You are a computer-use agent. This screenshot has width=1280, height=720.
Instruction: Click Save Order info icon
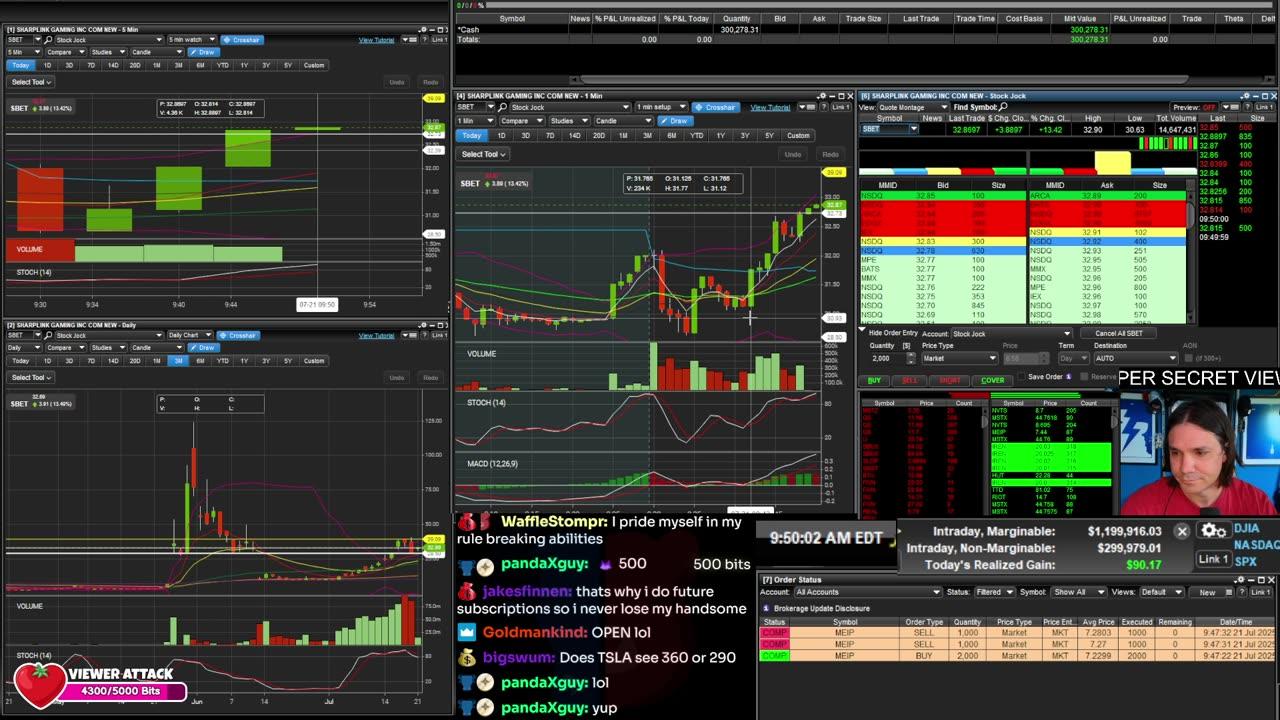pyautogui.click(x=1069, y=376)
